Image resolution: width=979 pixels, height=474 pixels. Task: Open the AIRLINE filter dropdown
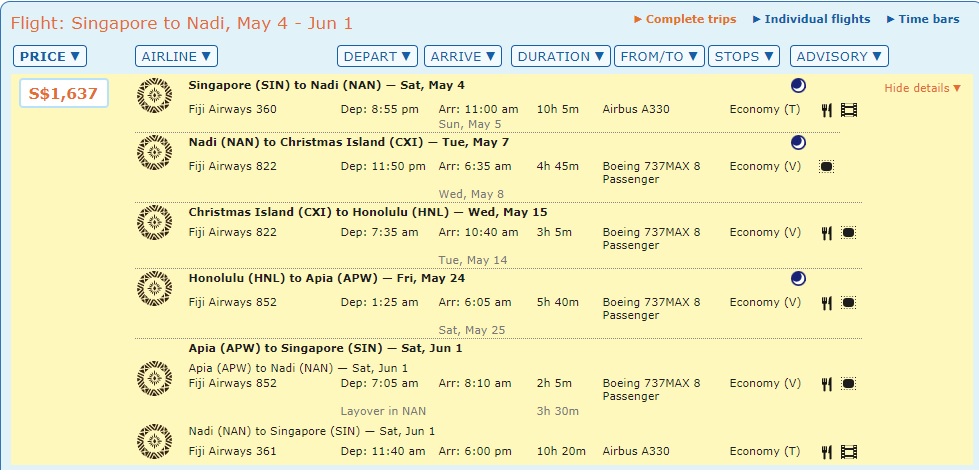pos(176,56)
